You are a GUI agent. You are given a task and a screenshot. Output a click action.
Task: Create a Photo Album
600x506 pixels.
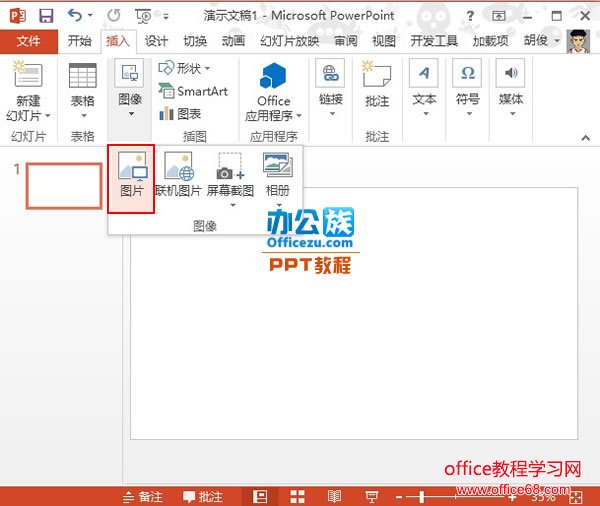(278, 175)
